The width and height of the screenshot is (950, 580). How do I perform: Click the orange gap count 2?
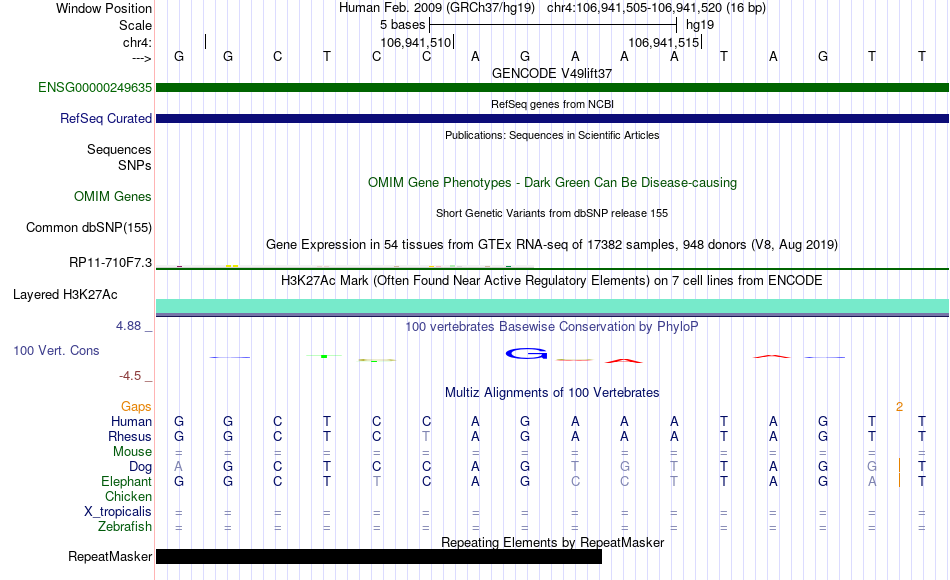pos(900,407)
